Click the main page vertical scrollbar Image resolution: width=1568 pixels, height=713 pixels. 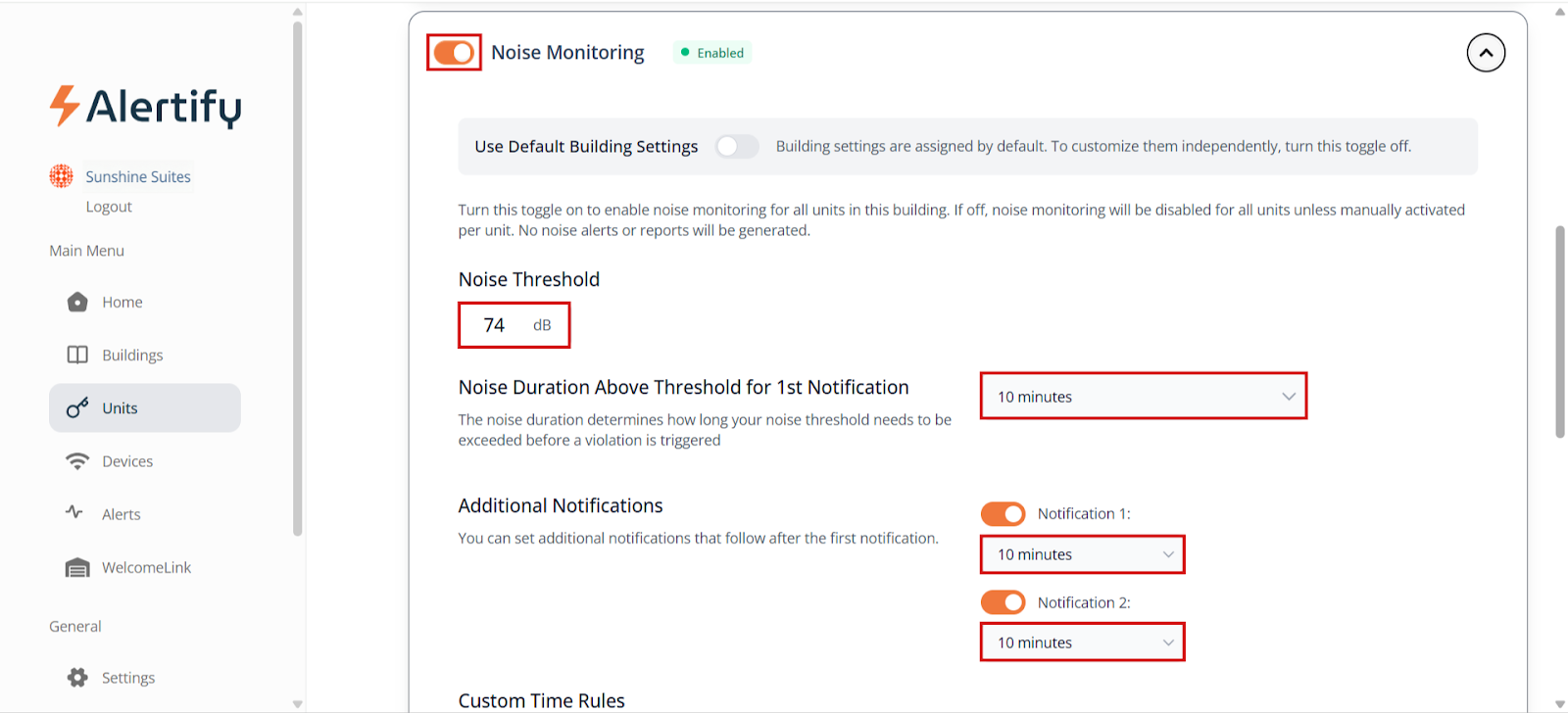point(1559,333)
